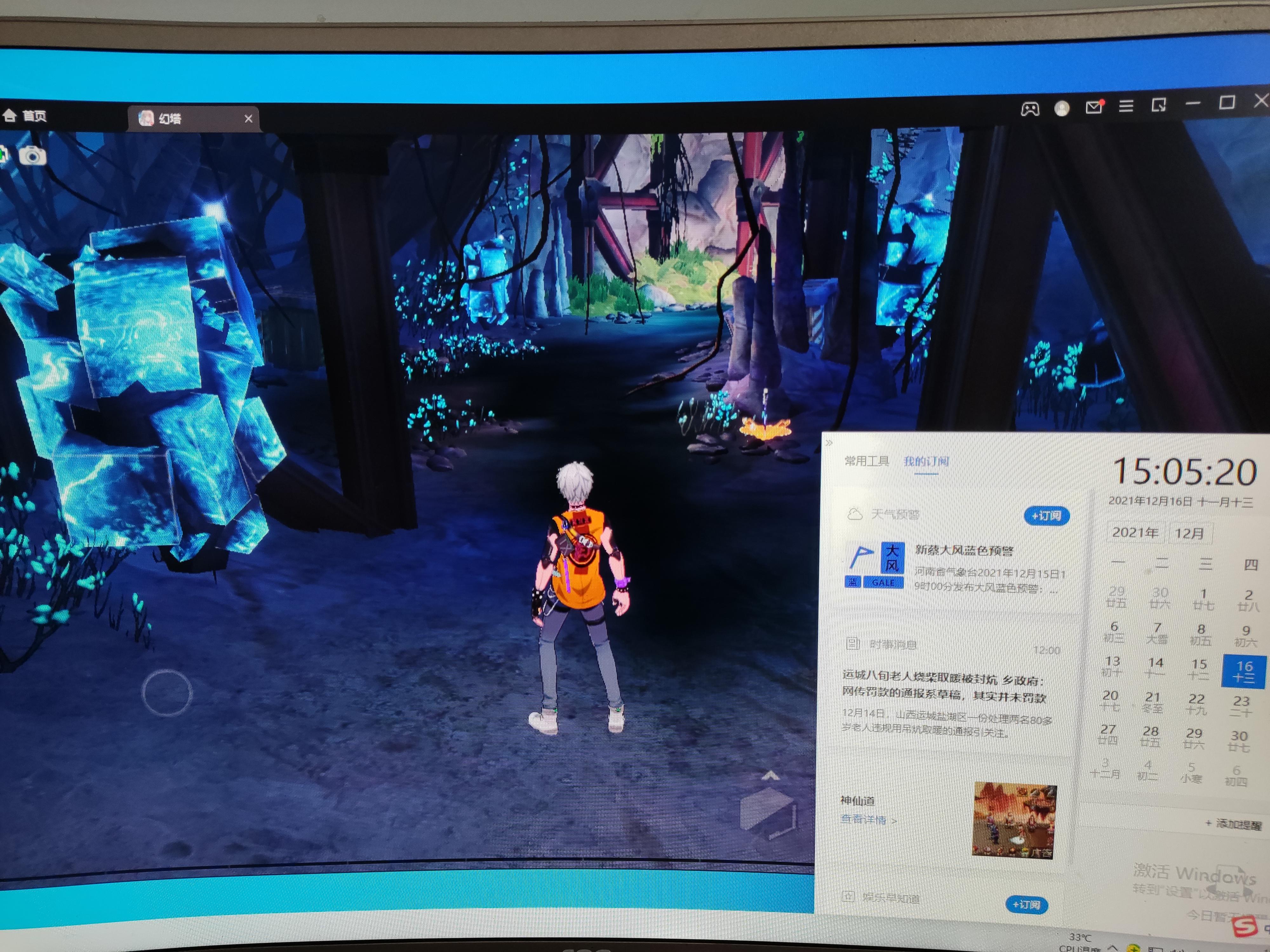Click the Sogou input method icon
This screenshot has height=952, width=1270.
pos(1245,926)
